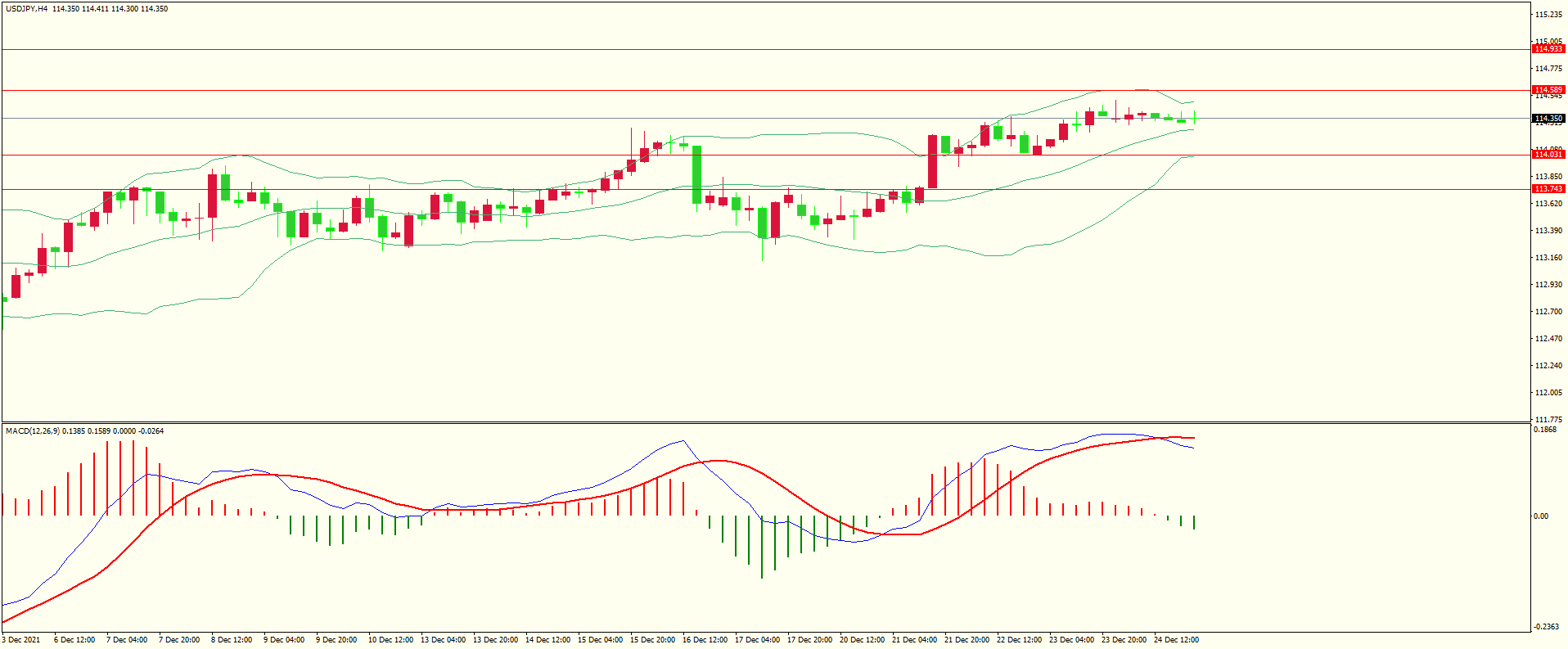Viewport: 1568px width, 649px height.
Task: Click the 6 Dec 12:00 time label
Action: coord(74,640)
